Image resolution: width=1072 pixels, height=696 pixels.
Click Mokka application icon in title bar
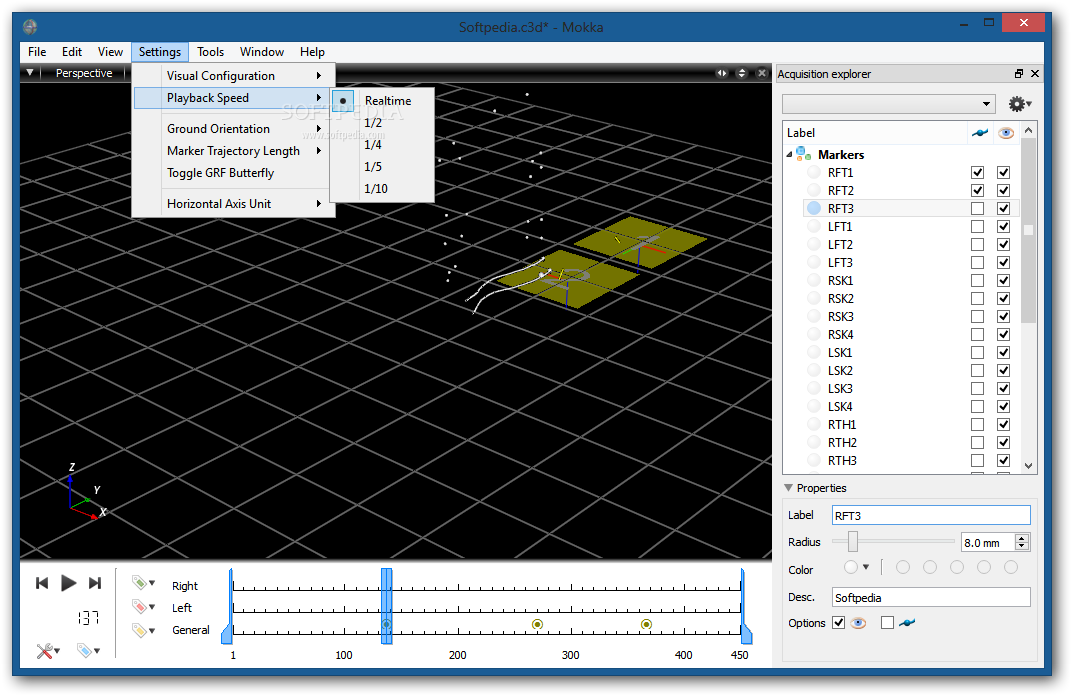click(x=29, y=27)
